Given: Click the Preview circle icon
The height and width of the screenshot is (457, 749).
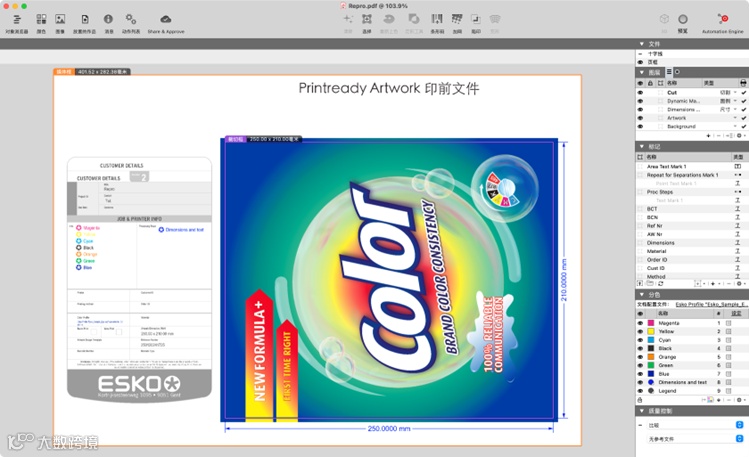Looking at the screenshot, I should point(683,20).
